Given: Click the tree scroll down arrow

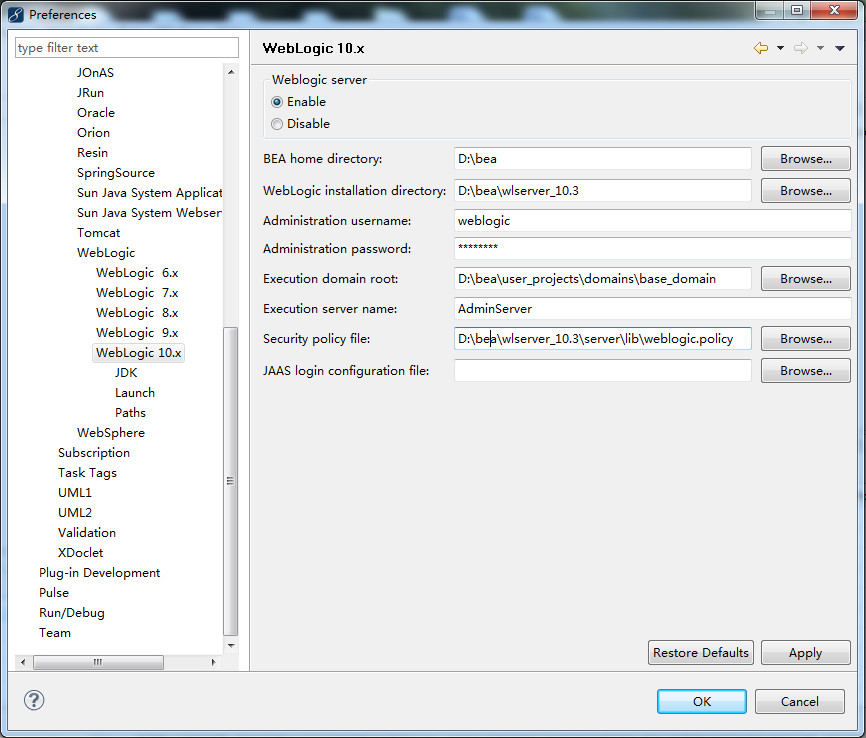Looking at the screenshot, I should point(231,645).
